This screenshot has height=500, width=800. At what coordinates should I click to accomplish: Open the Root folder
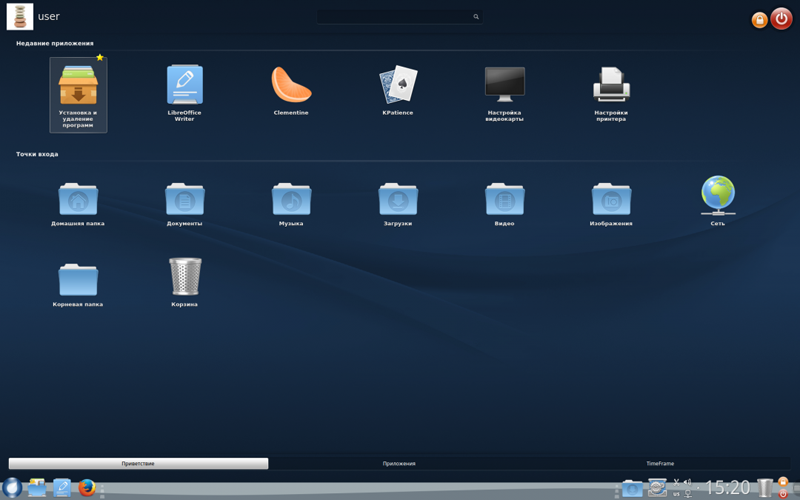(x=78, y=284)
